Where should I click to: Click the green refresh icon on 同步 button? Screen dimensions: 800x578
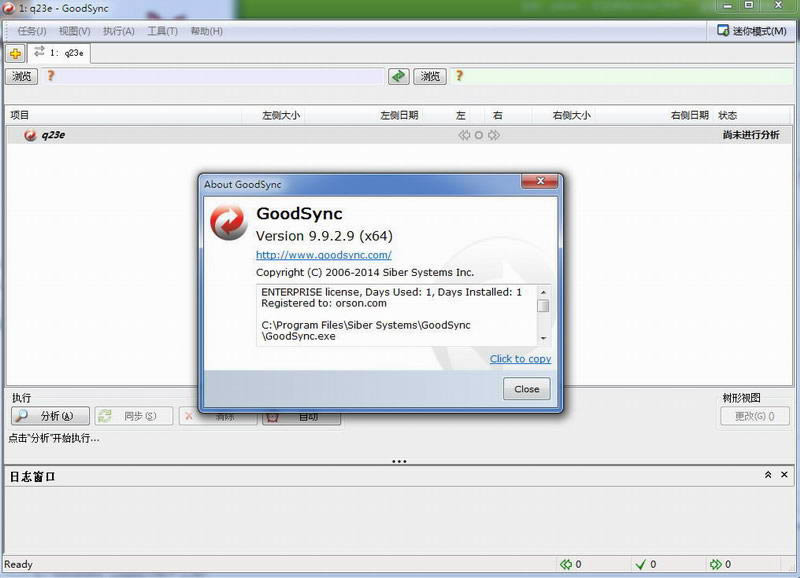click(105, 416)
